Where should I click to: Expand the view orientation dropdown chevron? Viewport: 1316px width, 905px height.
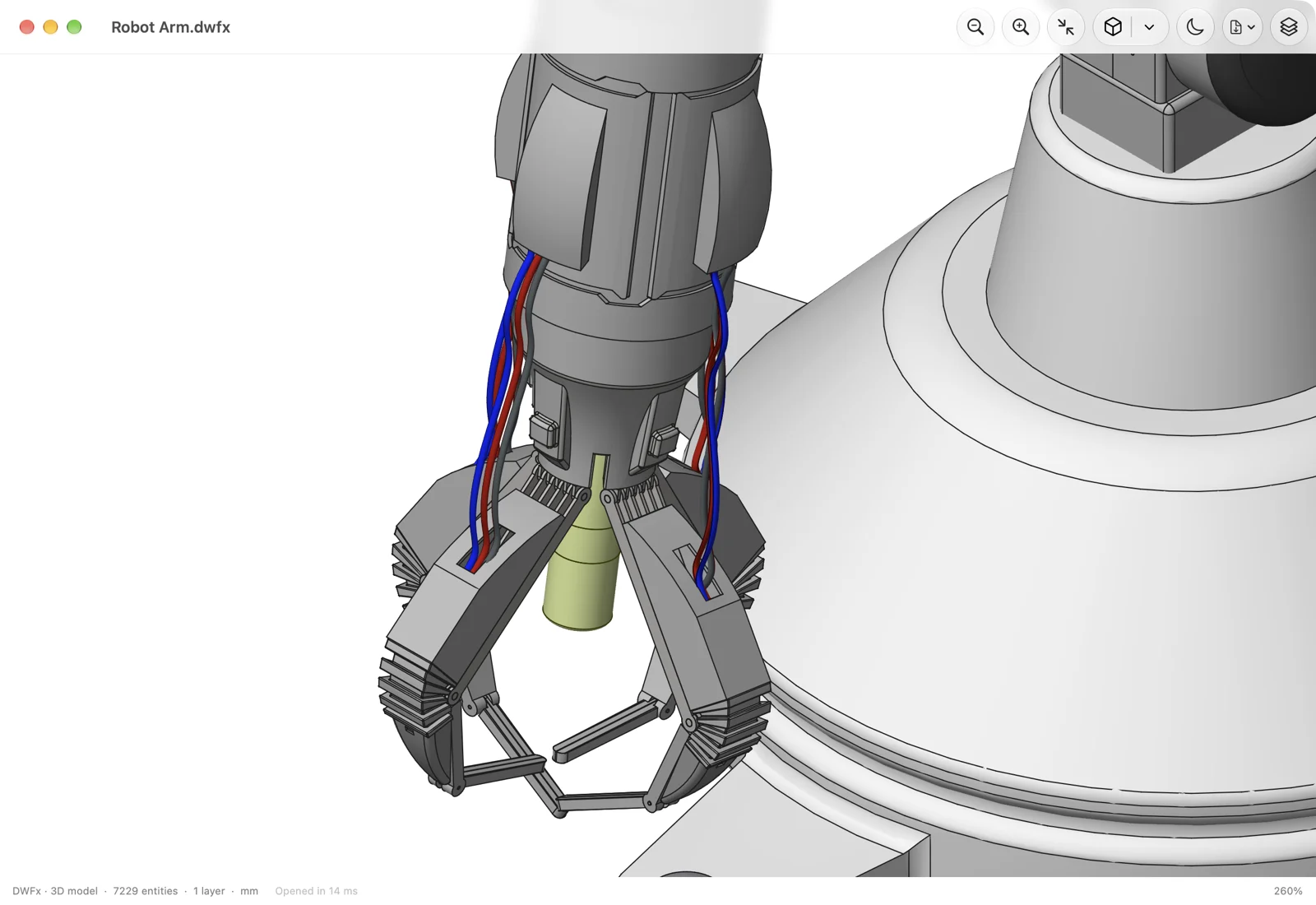point(1149,27)
